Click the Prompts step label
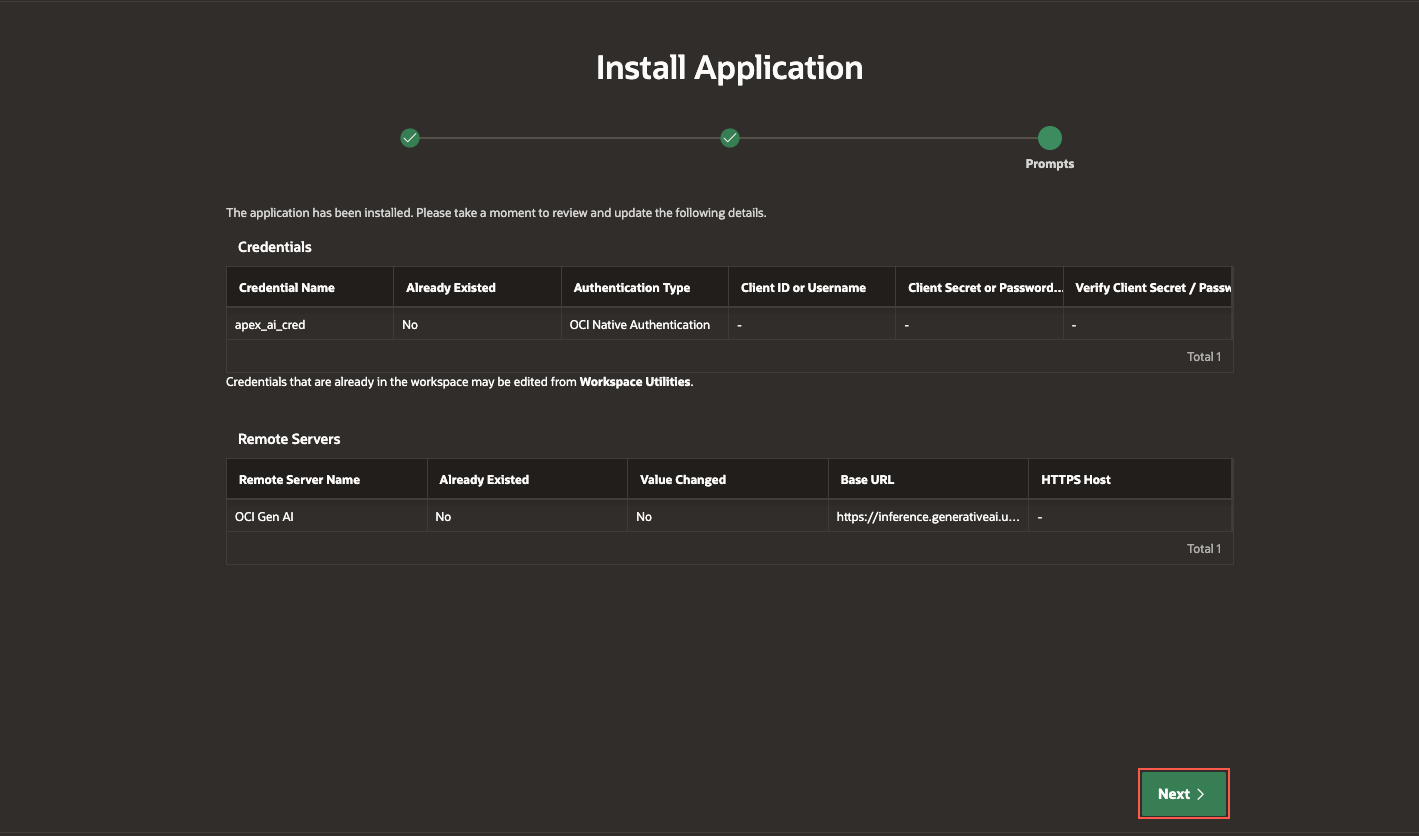This screenshot has height=836, width=1419. click(x=1049, y=164)
